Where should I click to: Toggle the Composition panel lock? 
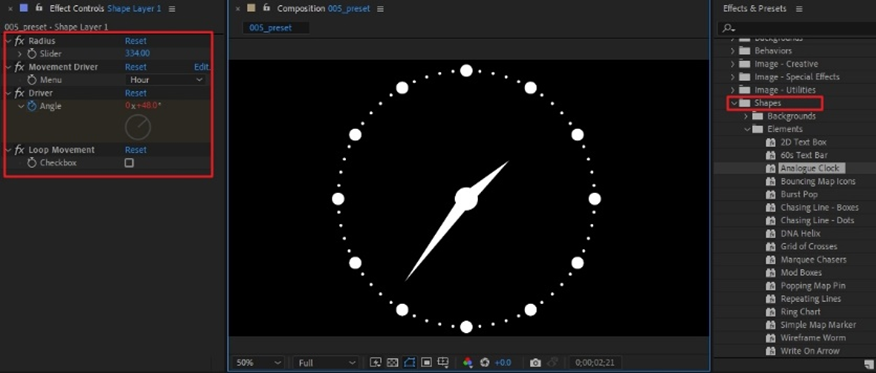pyautogui.click(x=266, y=8)
